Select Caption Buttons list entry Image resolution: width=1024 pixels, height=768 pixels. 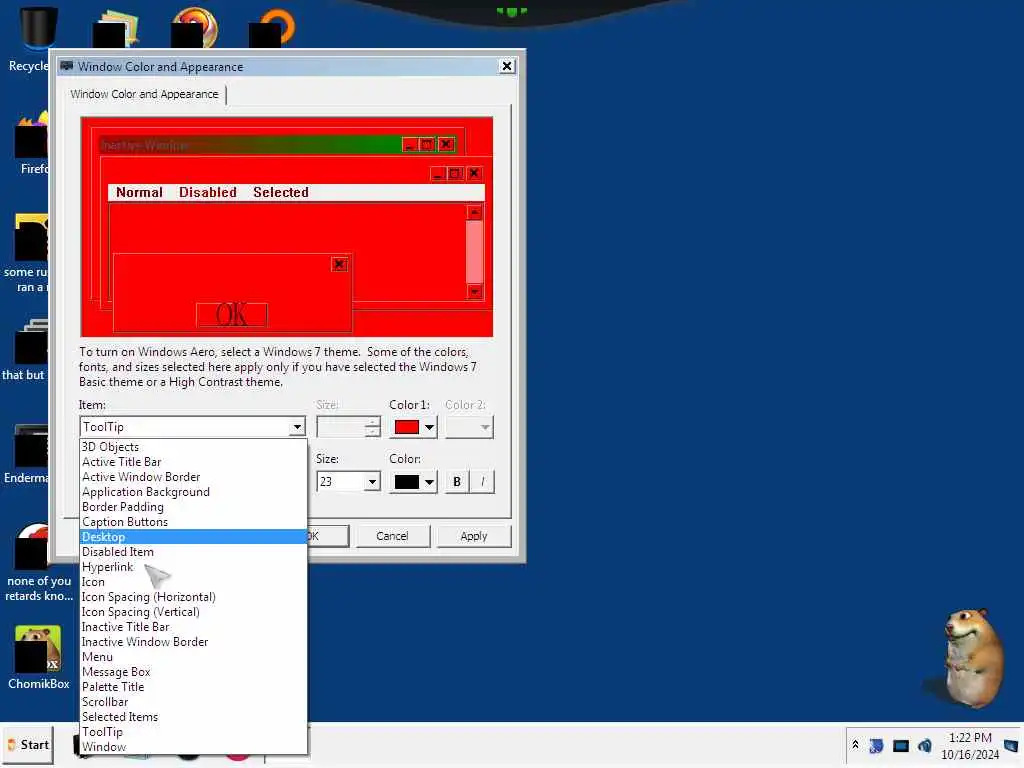pos(193,522)
